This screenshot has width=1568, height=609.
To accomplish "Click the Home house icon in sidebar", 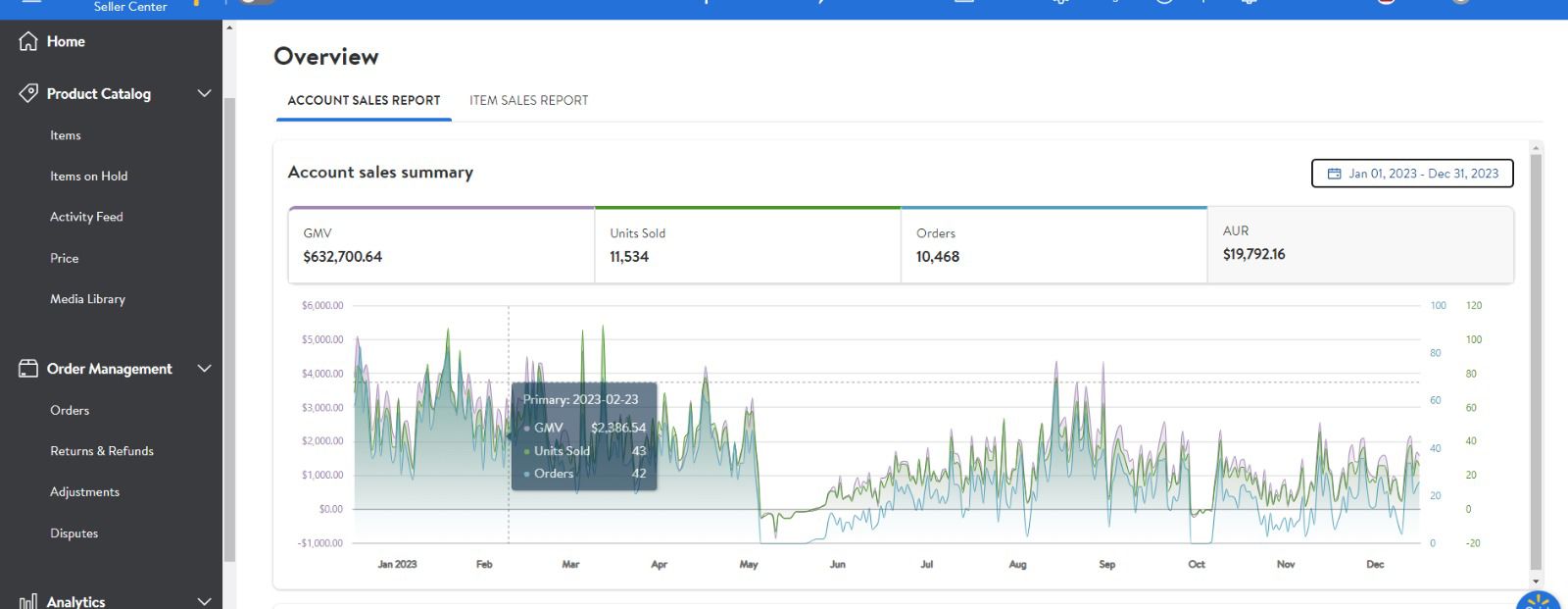I will pos(28,41).
